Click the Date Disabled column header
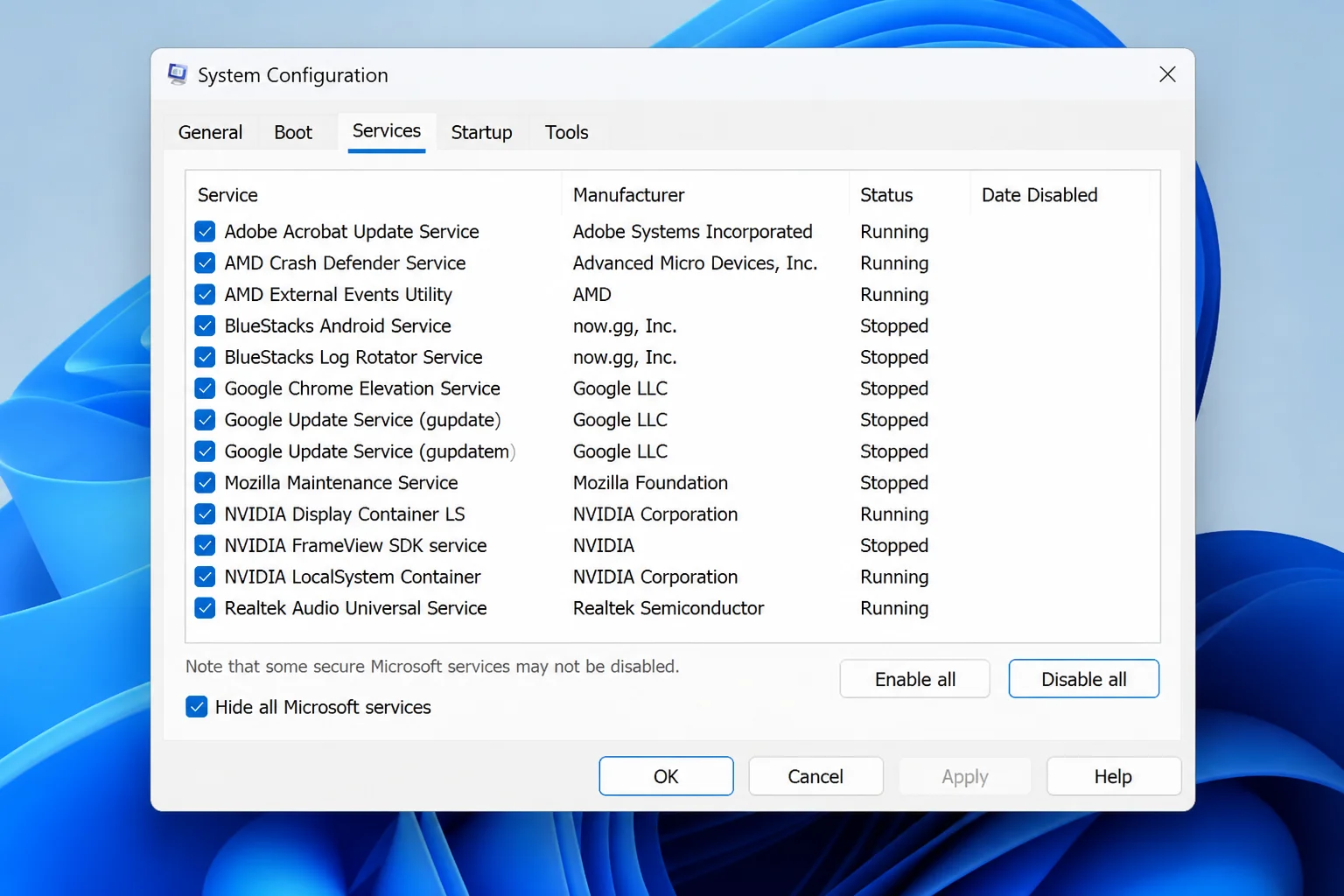Screen dimensions: 1344x896 1059,195
